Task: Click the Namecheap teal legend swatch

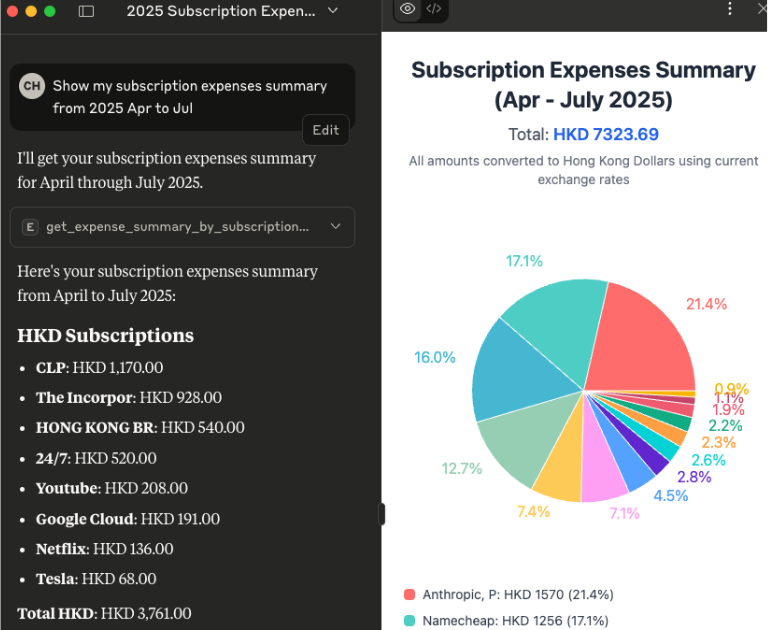Action: (x=408, y=620)
